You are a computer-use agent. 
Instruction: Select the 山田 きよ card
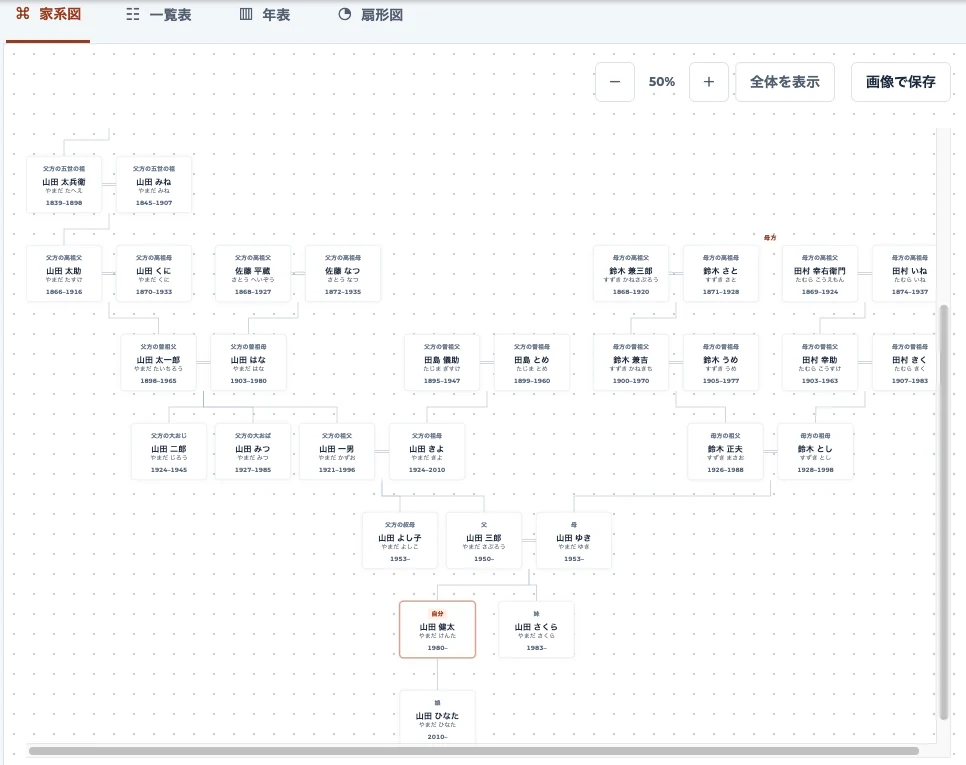(x=427, y=451)
